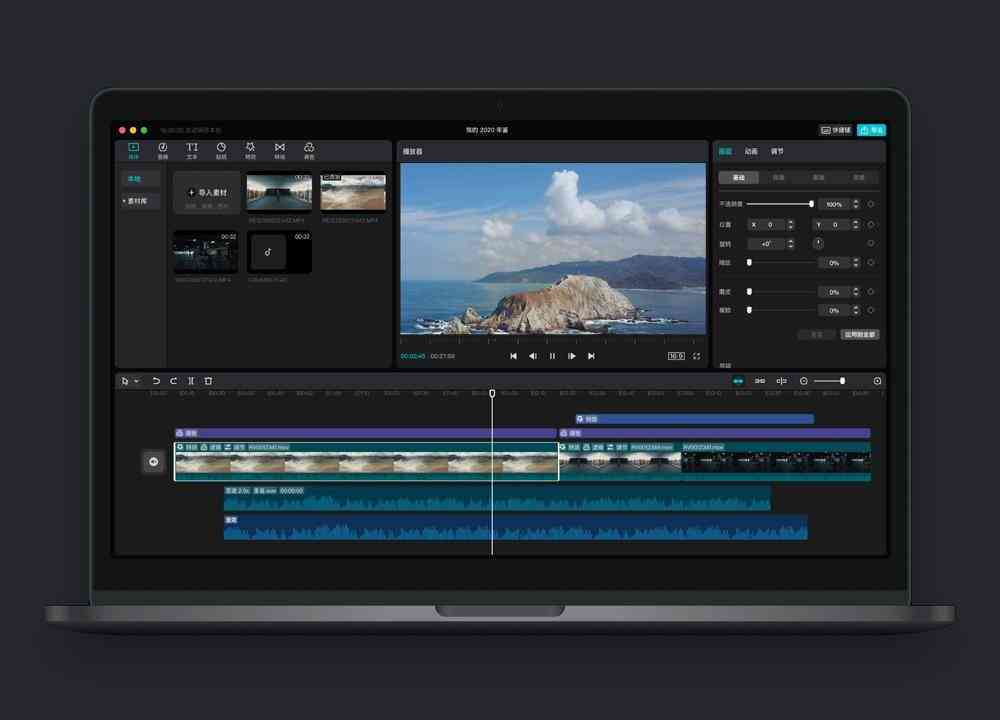The height and width of the screenshot is (720, 1000).
Task: Enter fullscreen preview in the player
Action: point(696,356)
